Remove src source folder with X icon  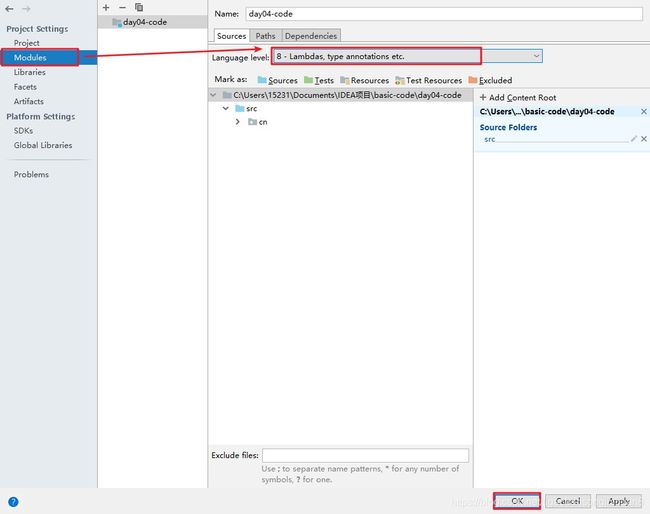coord(644,138)
